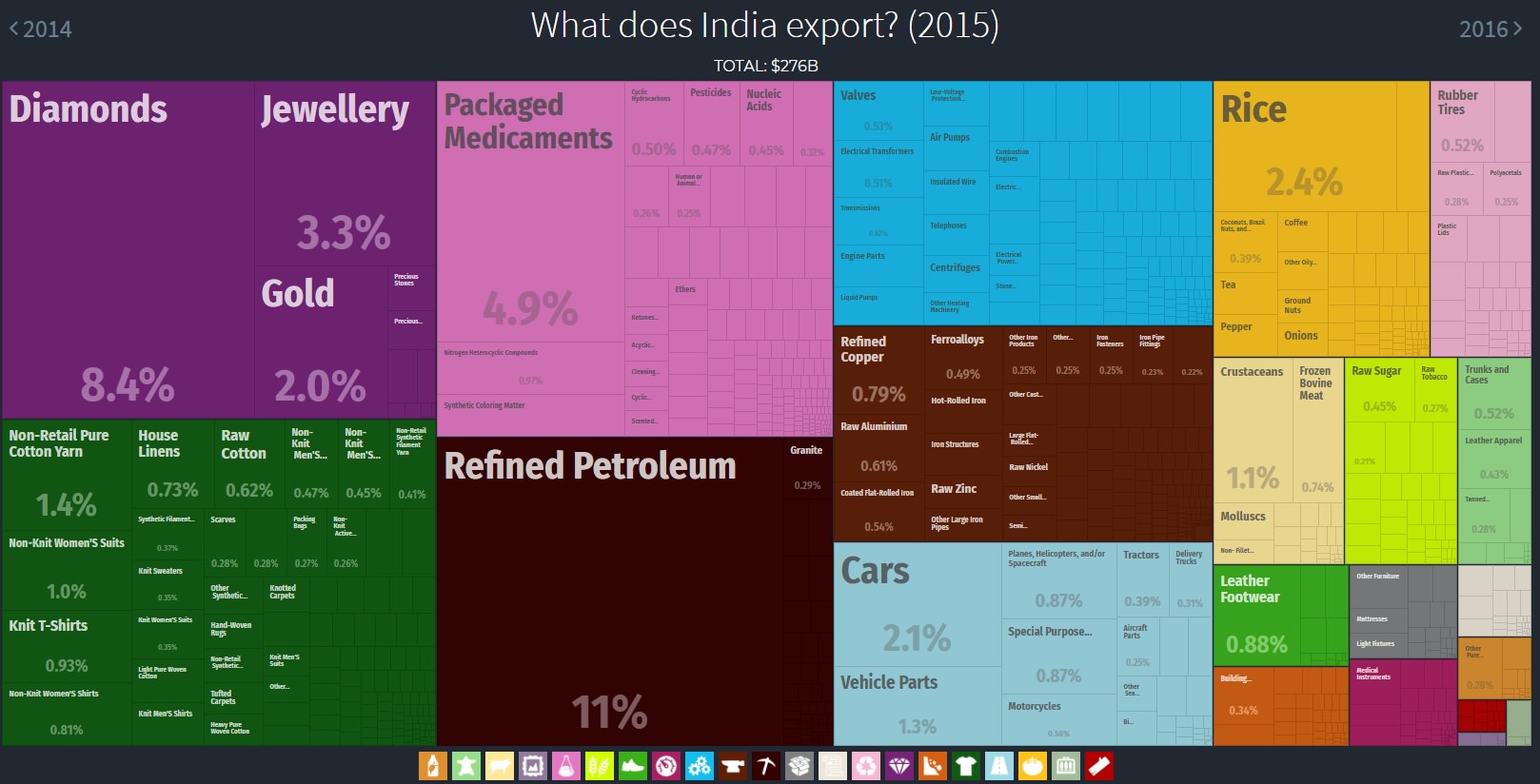Select the pink recycle plastics icon
The image size is (1540, 784).
click(x=866, y=766)
